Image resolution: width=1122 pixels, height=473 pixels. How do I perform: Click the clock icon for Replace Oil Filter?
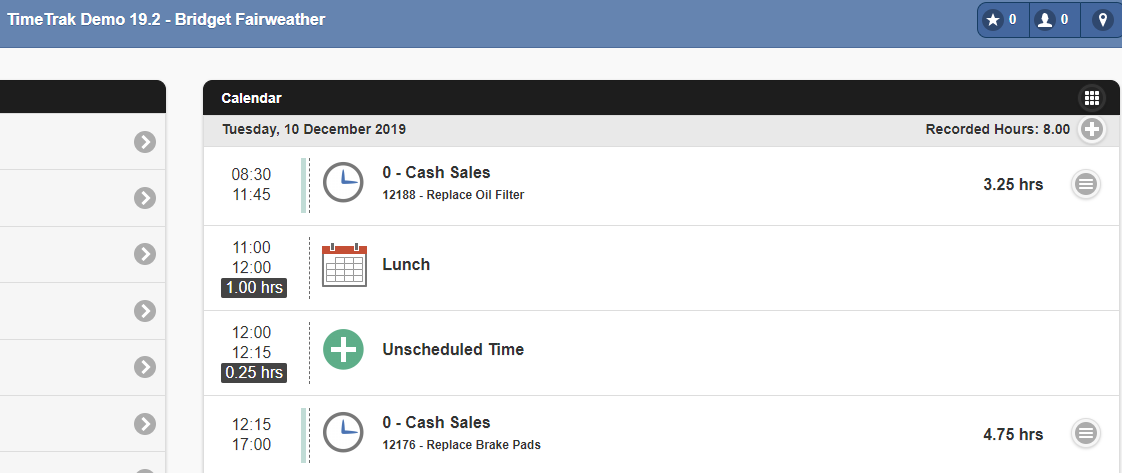click(x=343, y=182)
